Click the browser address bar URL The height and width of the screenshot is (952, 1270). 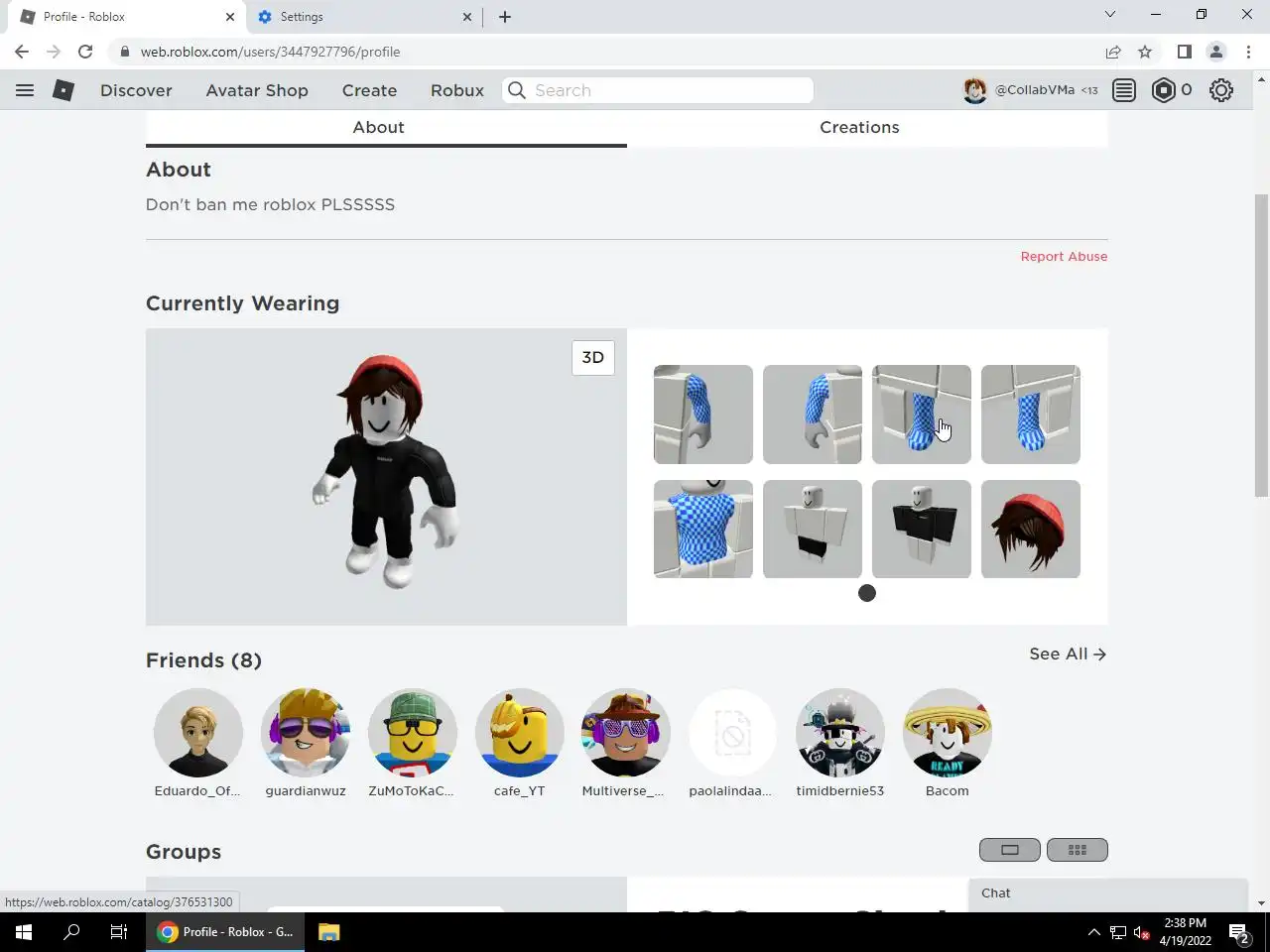[x=270, y=52]
